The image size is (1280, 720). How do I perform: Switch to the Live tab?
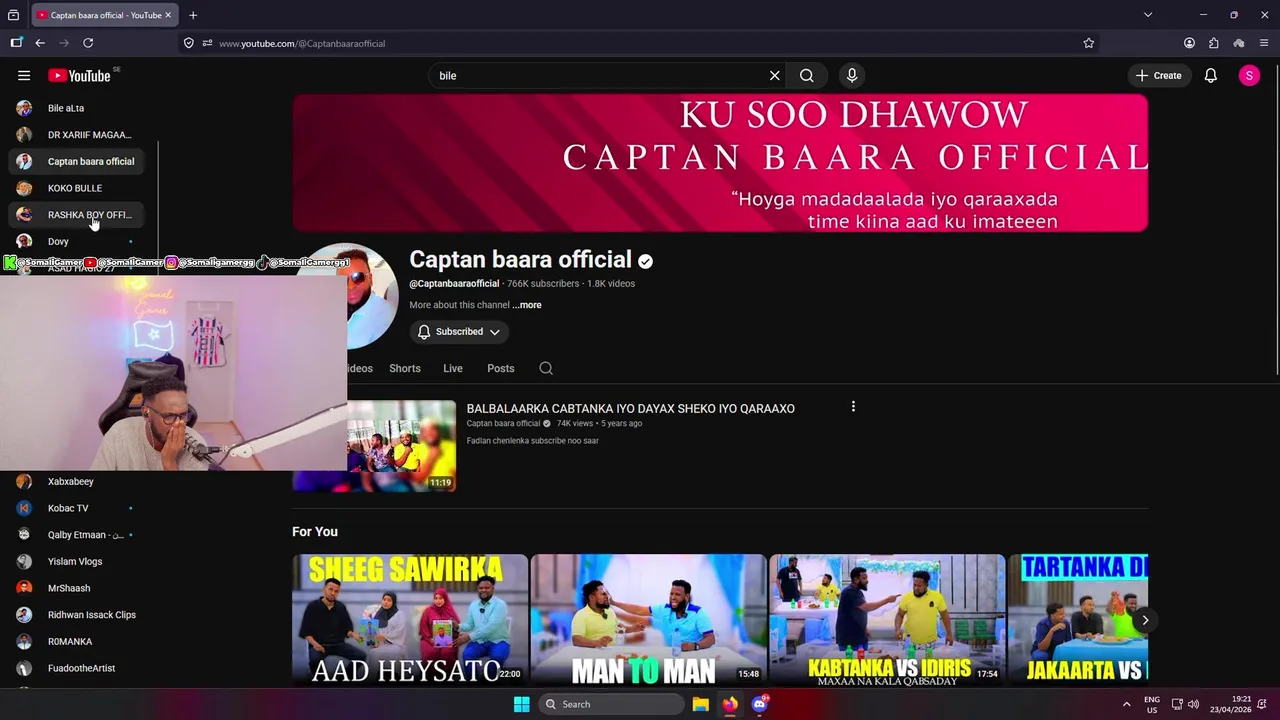pos(453,368)
